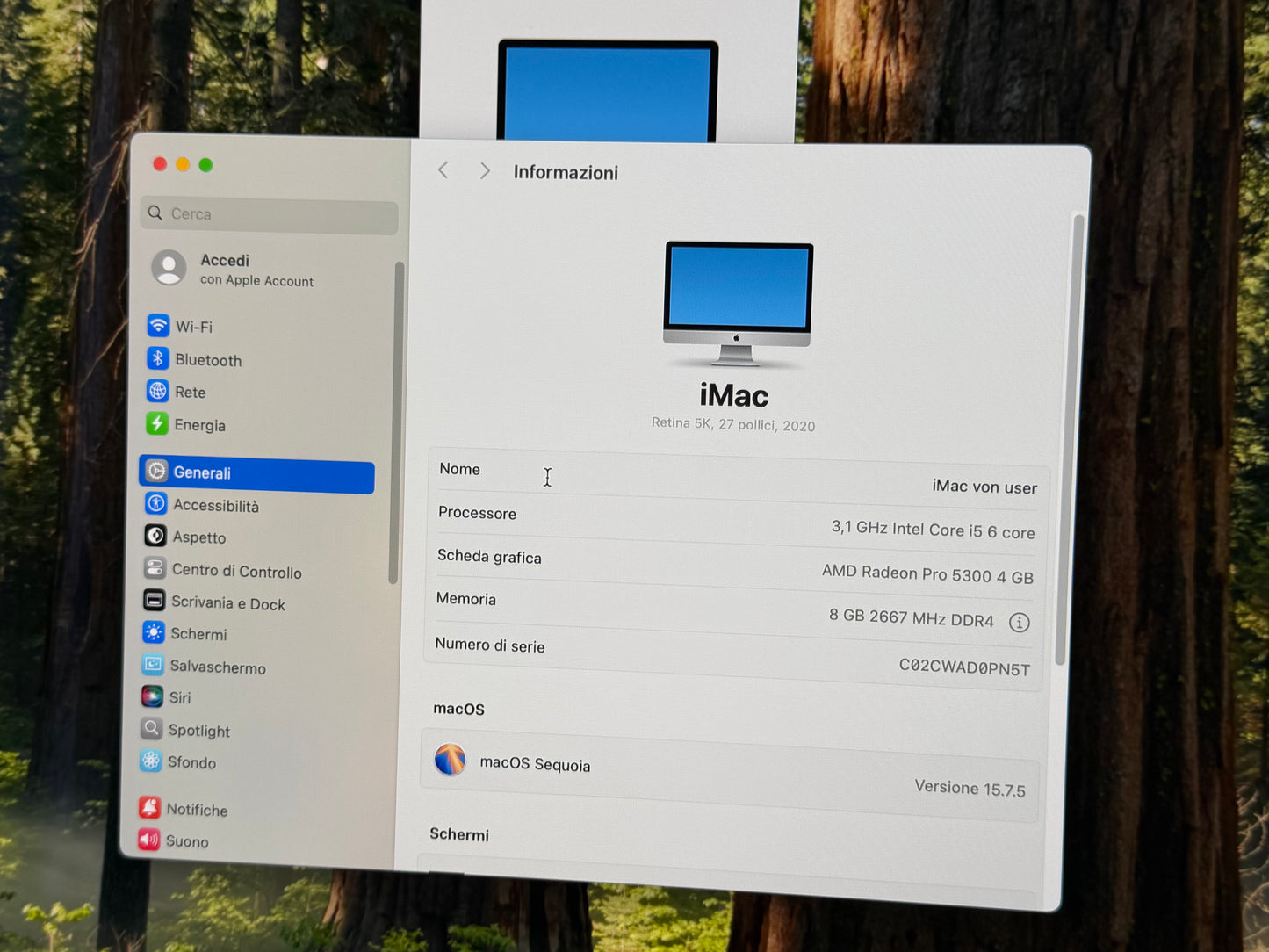The image size is (1269, 952).
Task: Click the 'macOS Sequoia' name text
Action: [535, 764]
